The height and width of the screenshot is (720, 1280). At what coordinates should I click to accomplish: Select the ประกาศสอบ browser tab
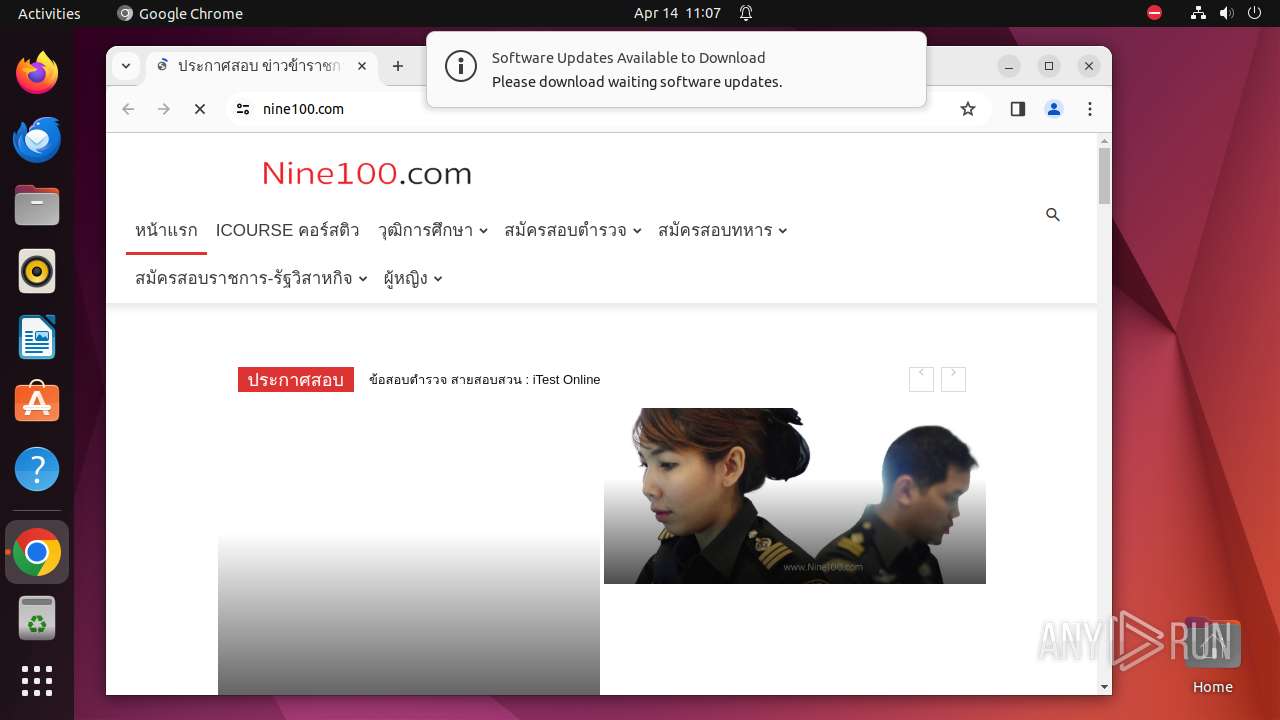click(x=260, y=66)
